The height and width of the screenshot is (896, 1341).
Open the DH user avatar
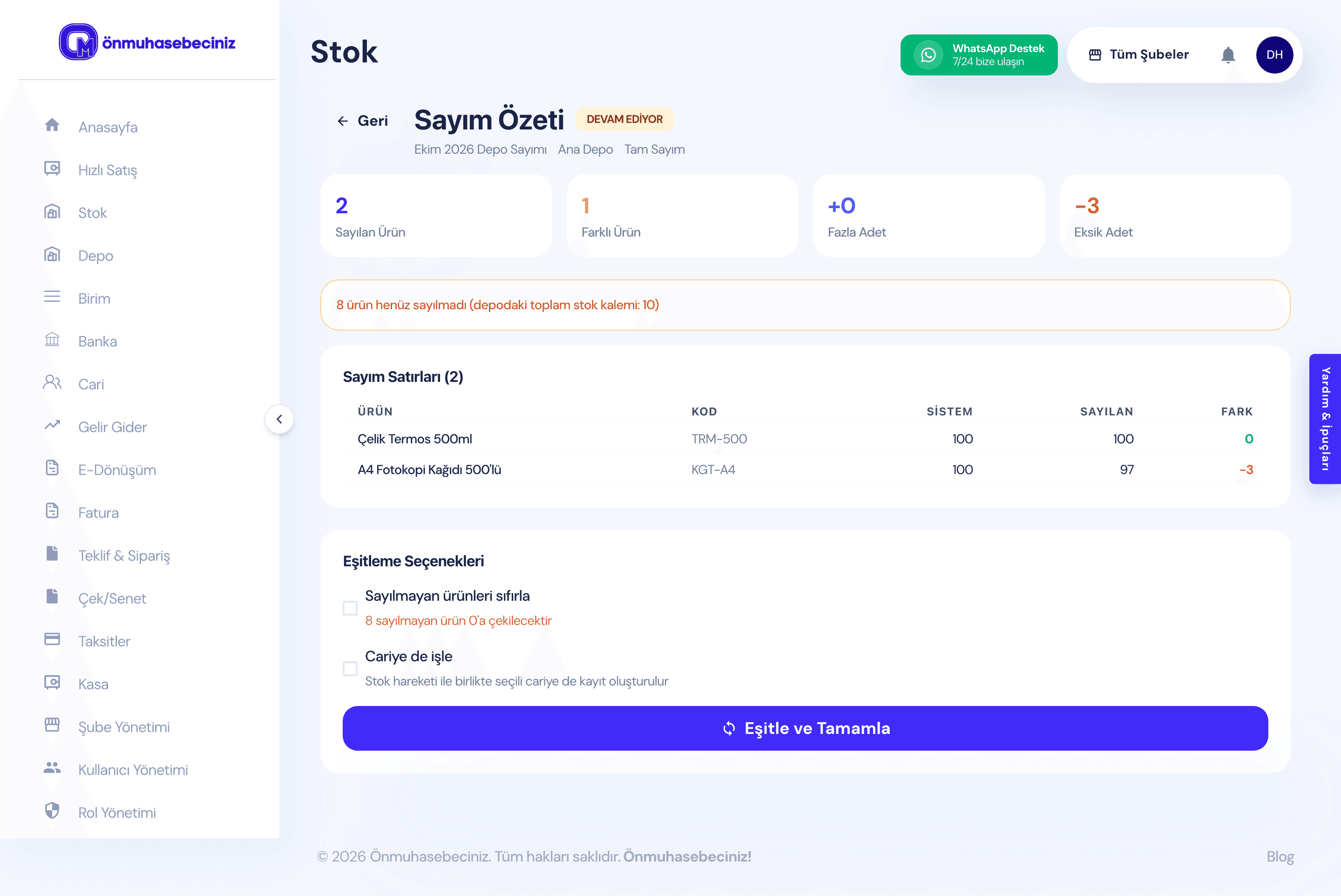click(x=1274, y=55)
